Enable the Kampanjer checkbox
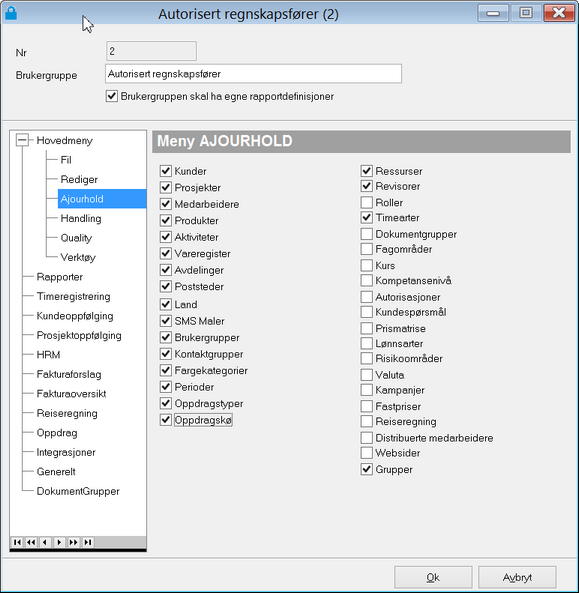The image size is (579, 593). (366, 390)
